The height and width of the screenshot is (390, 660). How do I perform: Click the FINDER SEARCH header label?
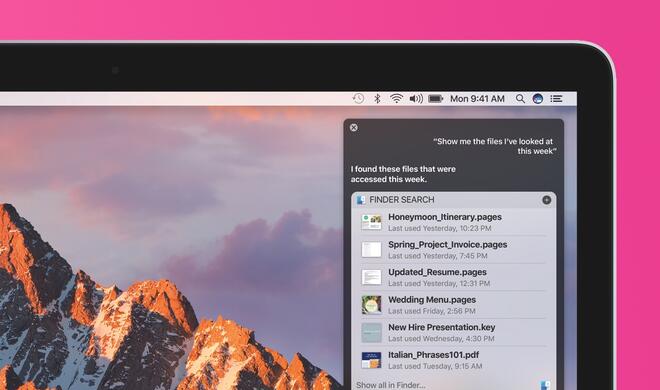pyautogui.click(x=402, y=200)
